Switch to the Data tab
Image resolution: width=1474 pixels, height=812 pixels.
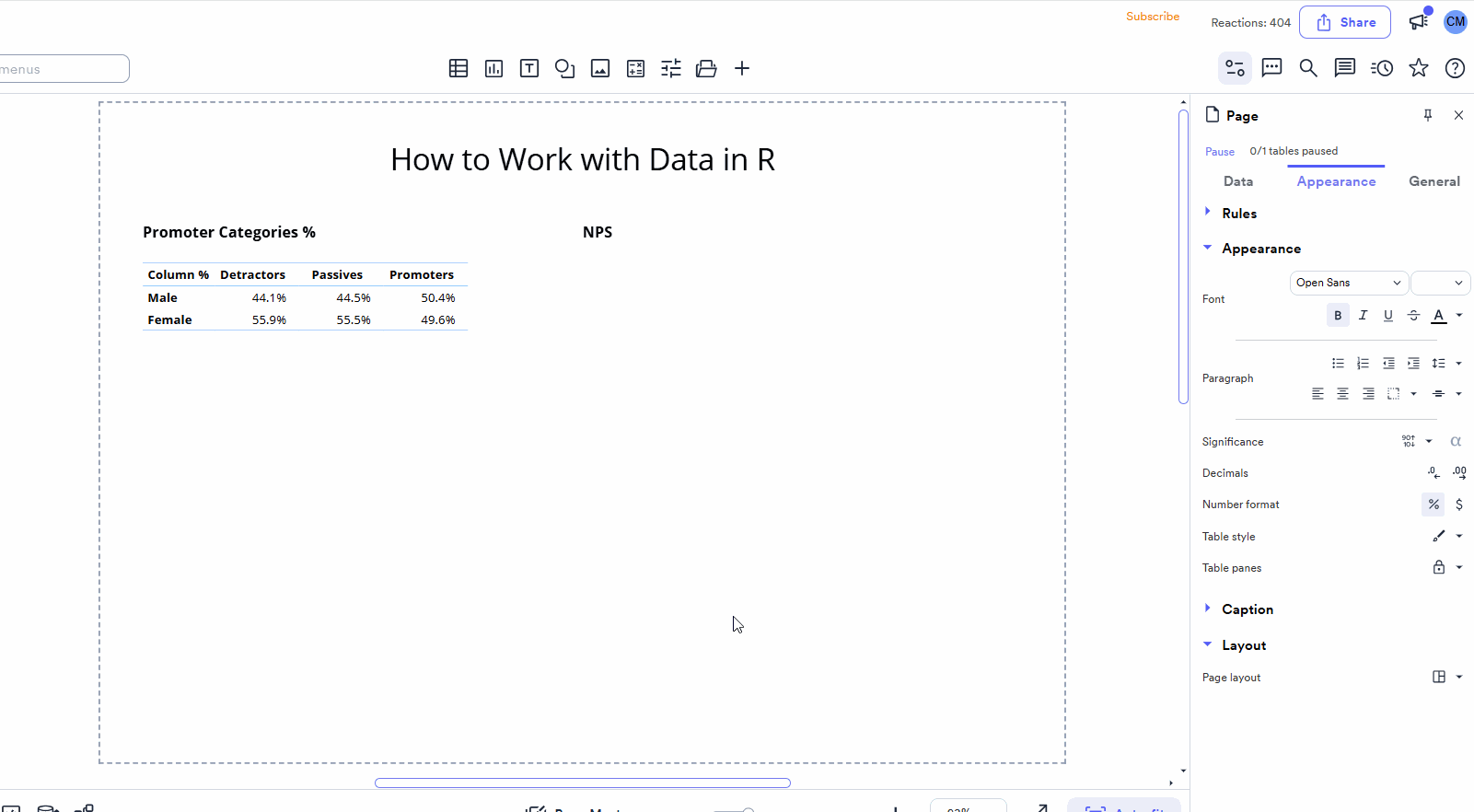[x=1238, y=181]
